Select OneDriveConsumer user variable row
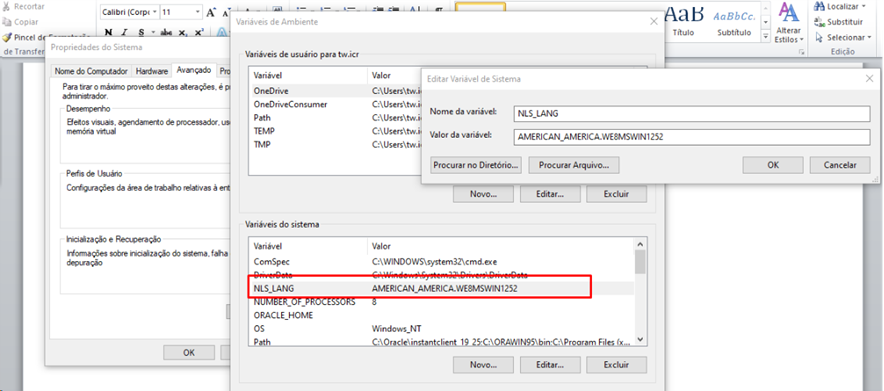This screenshot has height=391, width=884. 335,104
